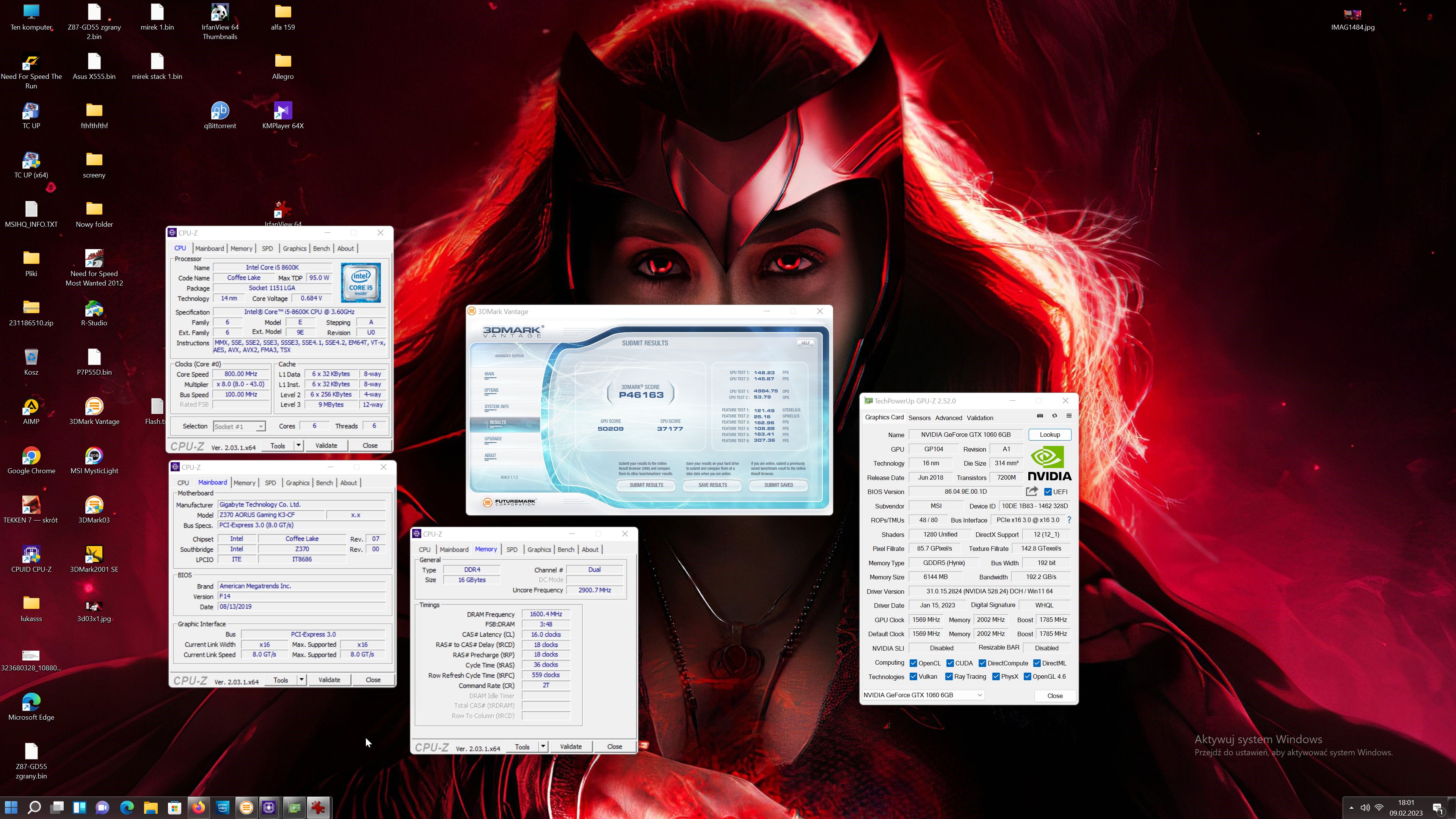Viewport: 1456px width, 819px height.
Task: Open SPD tab in CPU-Z Memory window
Action: [x=511, y=549]
